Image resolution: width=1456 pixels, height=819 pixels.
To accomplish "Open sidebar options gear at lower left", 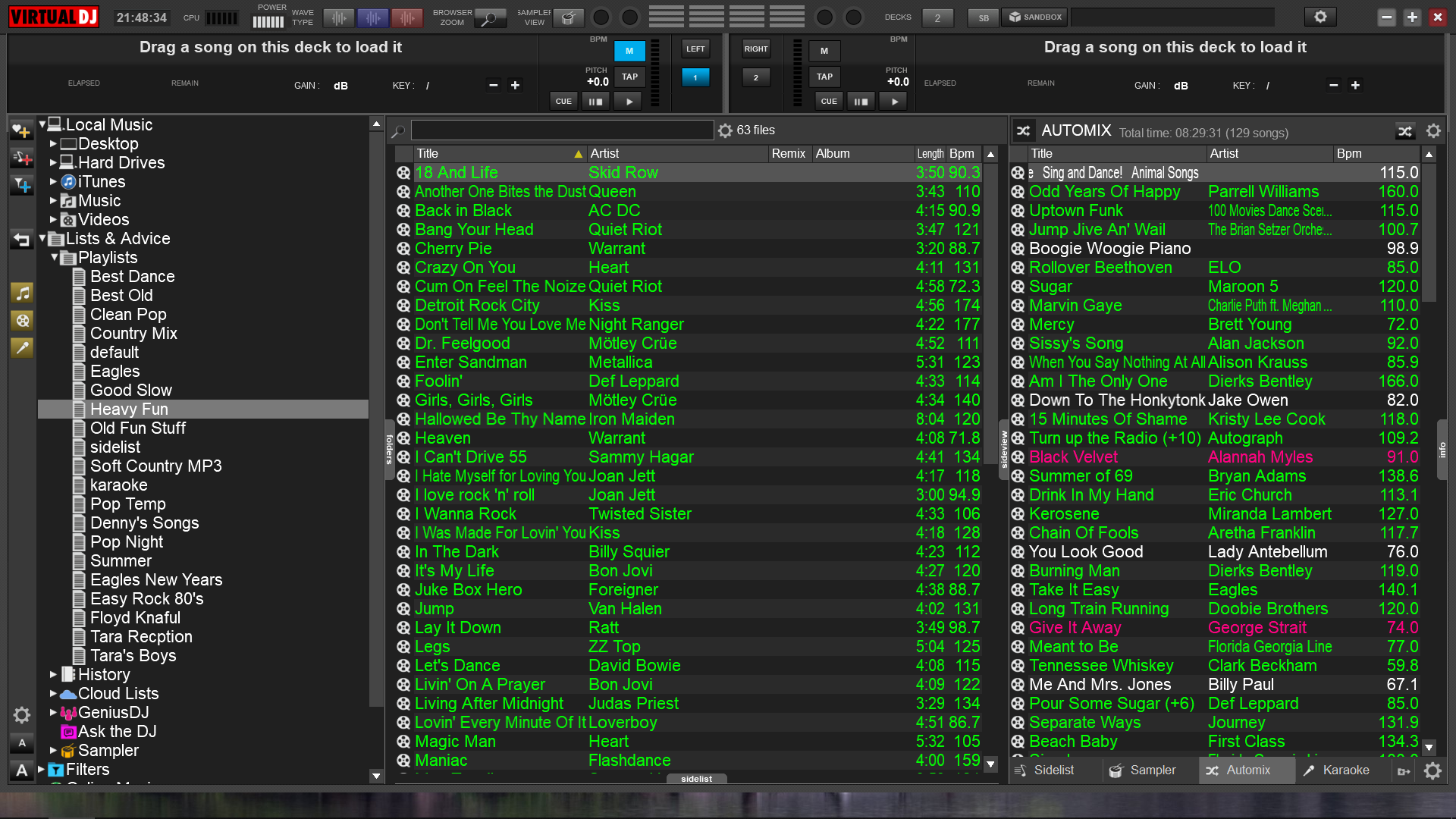I will (21, 715).
